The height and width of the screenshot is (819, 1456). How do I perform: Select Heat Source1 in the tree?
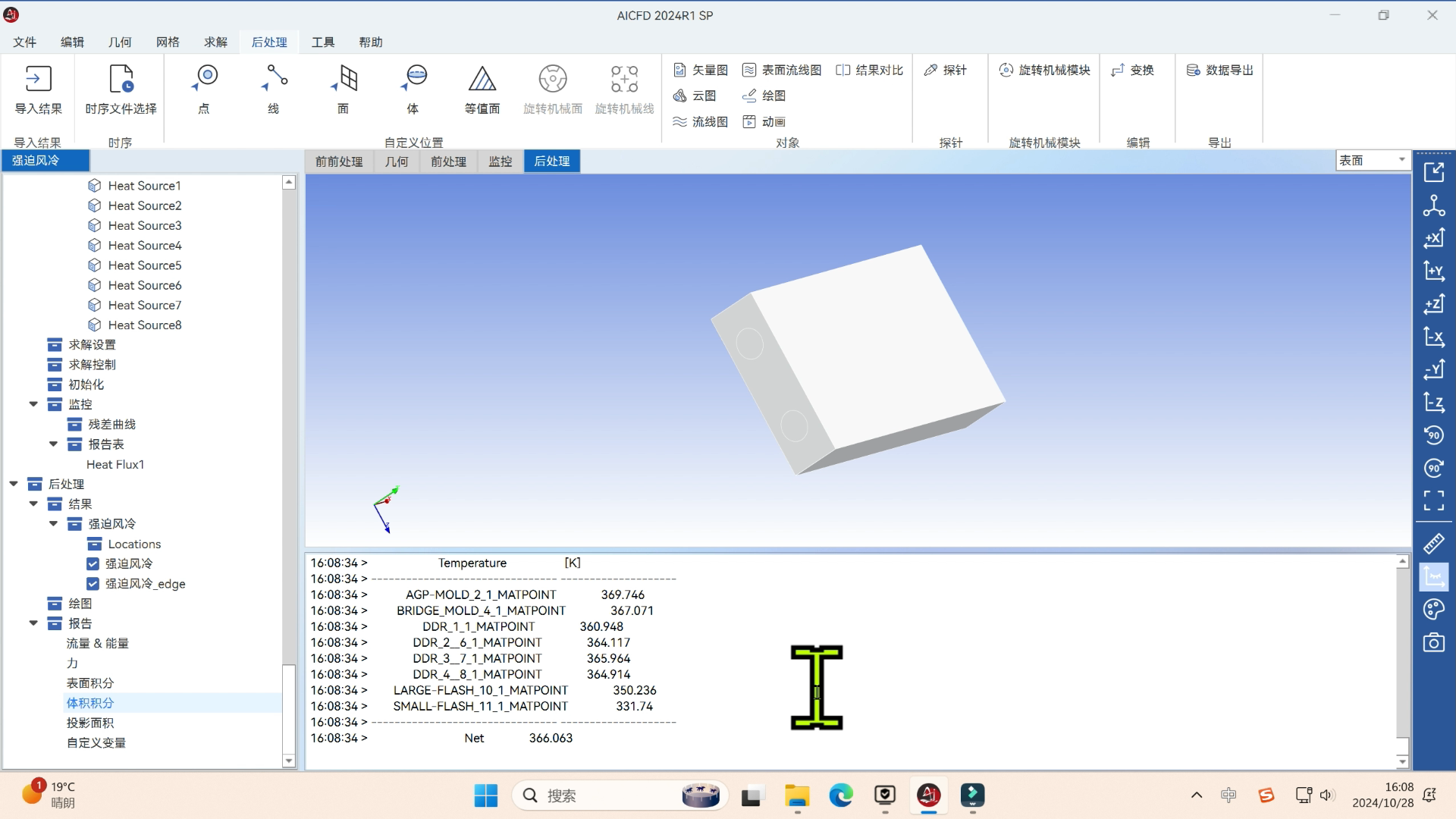144,185
